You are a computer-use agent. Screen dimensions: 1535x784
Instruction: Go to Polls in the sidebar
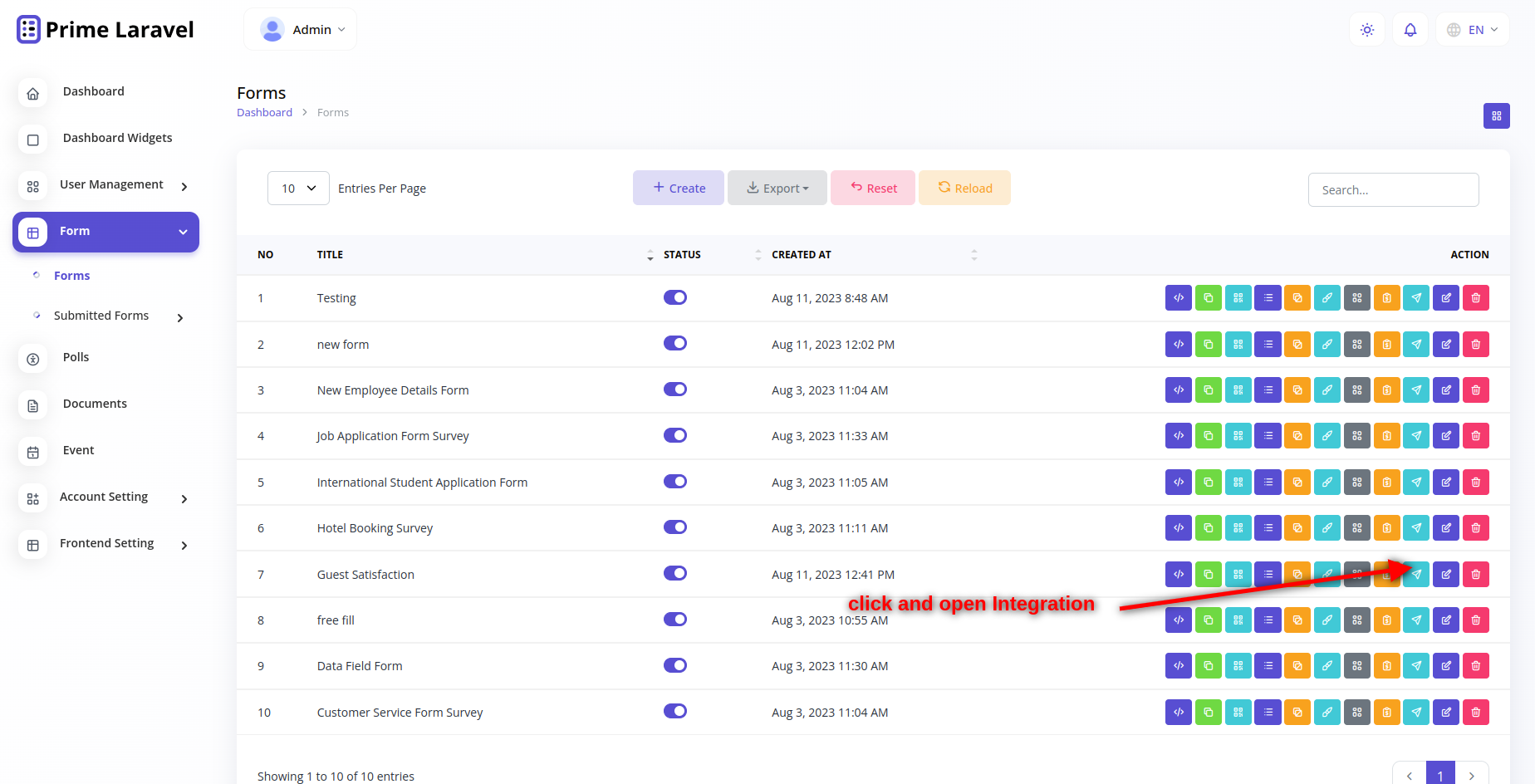(x=76, y=358)
